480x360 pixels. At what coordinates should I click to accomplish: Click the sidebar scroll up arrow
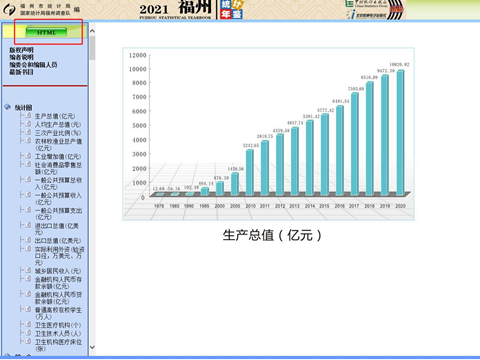tap(92, 31)
